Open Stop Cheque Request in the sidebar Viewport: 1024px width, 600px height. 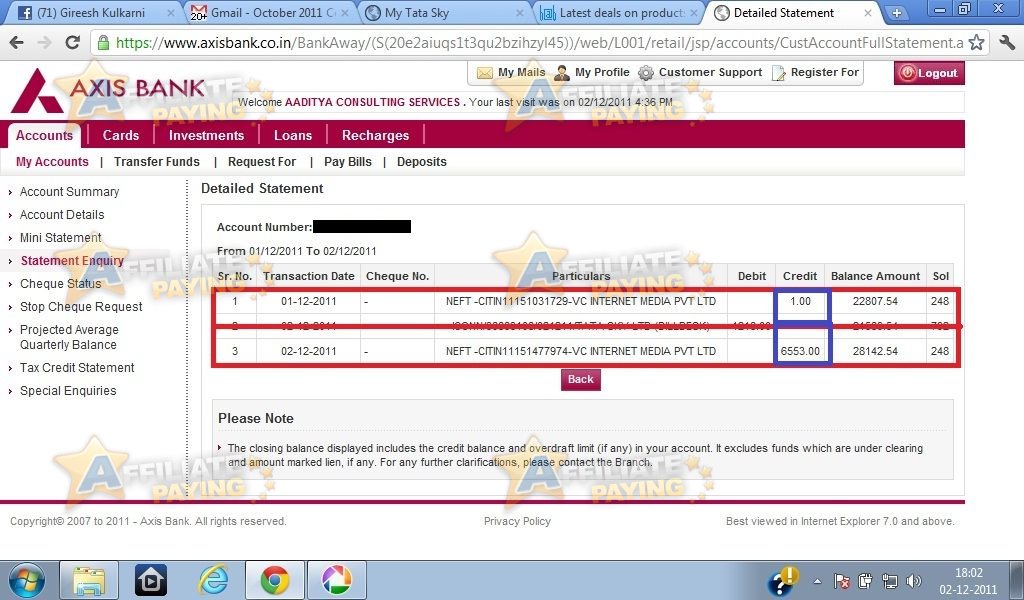point(81,307)
